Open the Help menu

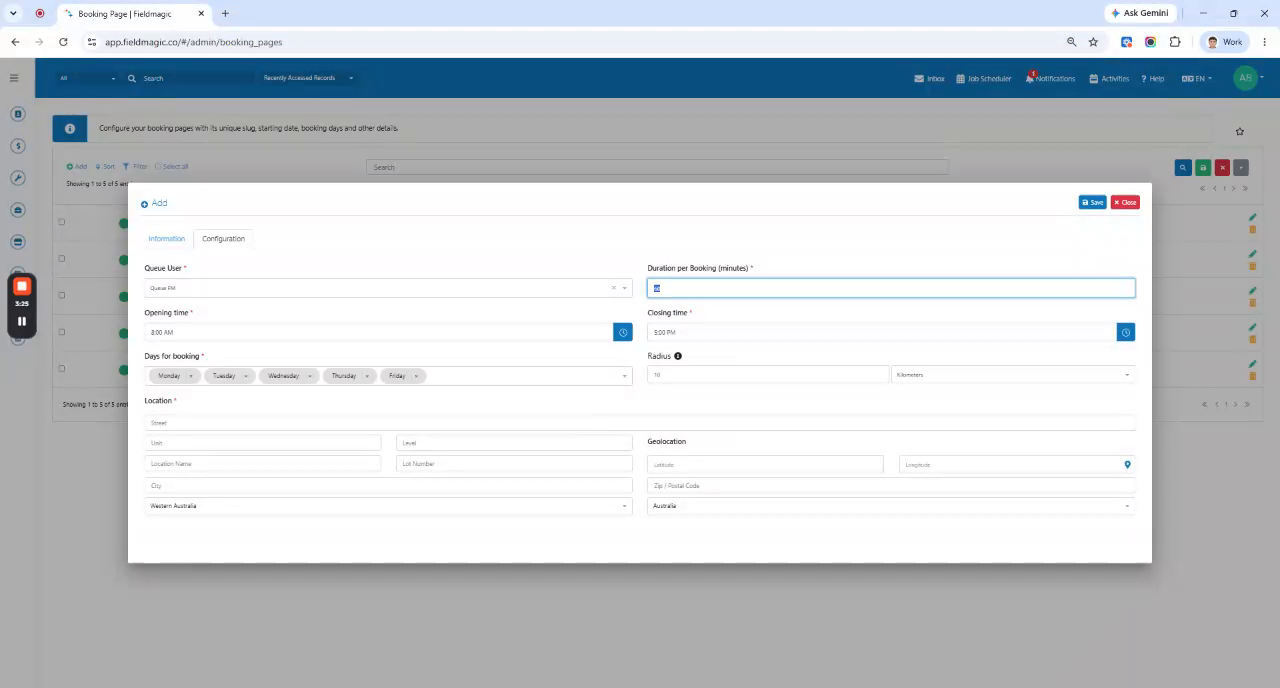pos(1153,78)
